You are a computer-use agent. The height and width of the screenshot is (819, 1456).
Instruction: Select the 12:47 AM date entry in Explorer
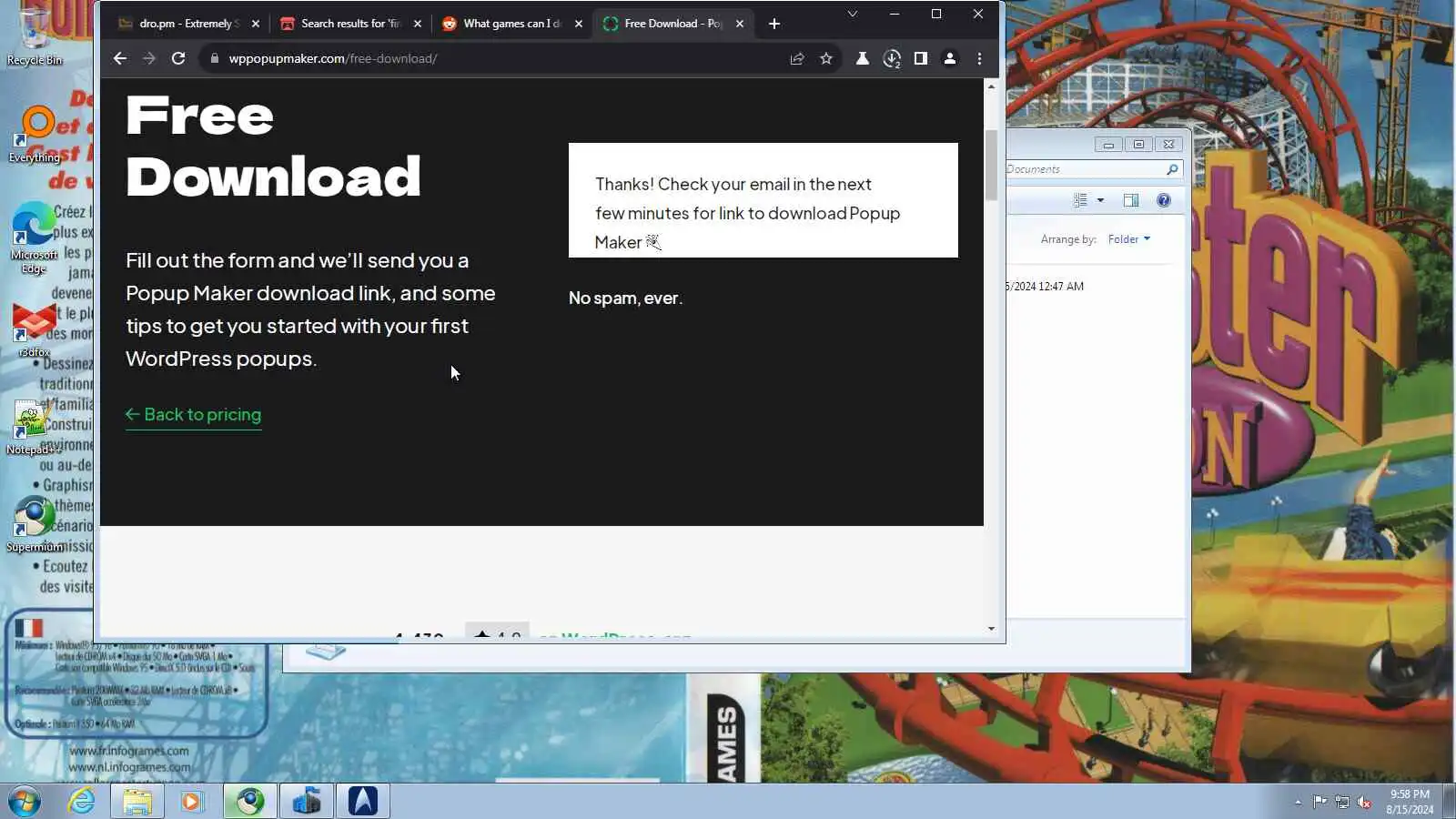point(1046,287)
